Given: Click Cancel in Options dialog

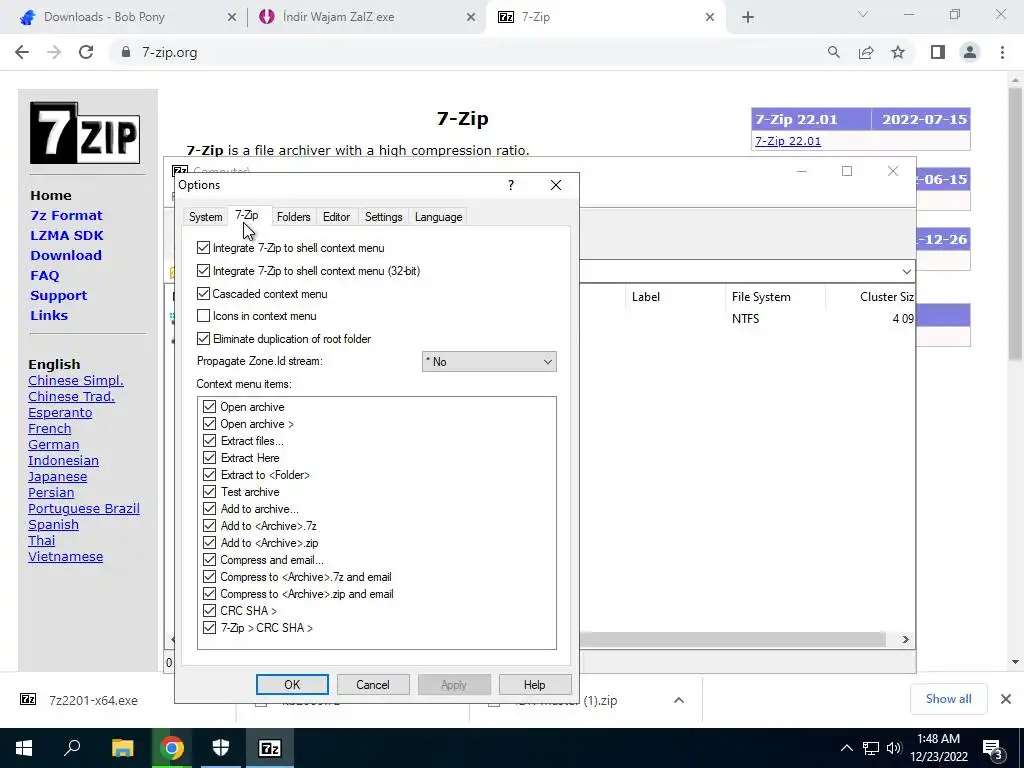Looking at the screenshot, I should pyautogui.click(x=373, y=684).
